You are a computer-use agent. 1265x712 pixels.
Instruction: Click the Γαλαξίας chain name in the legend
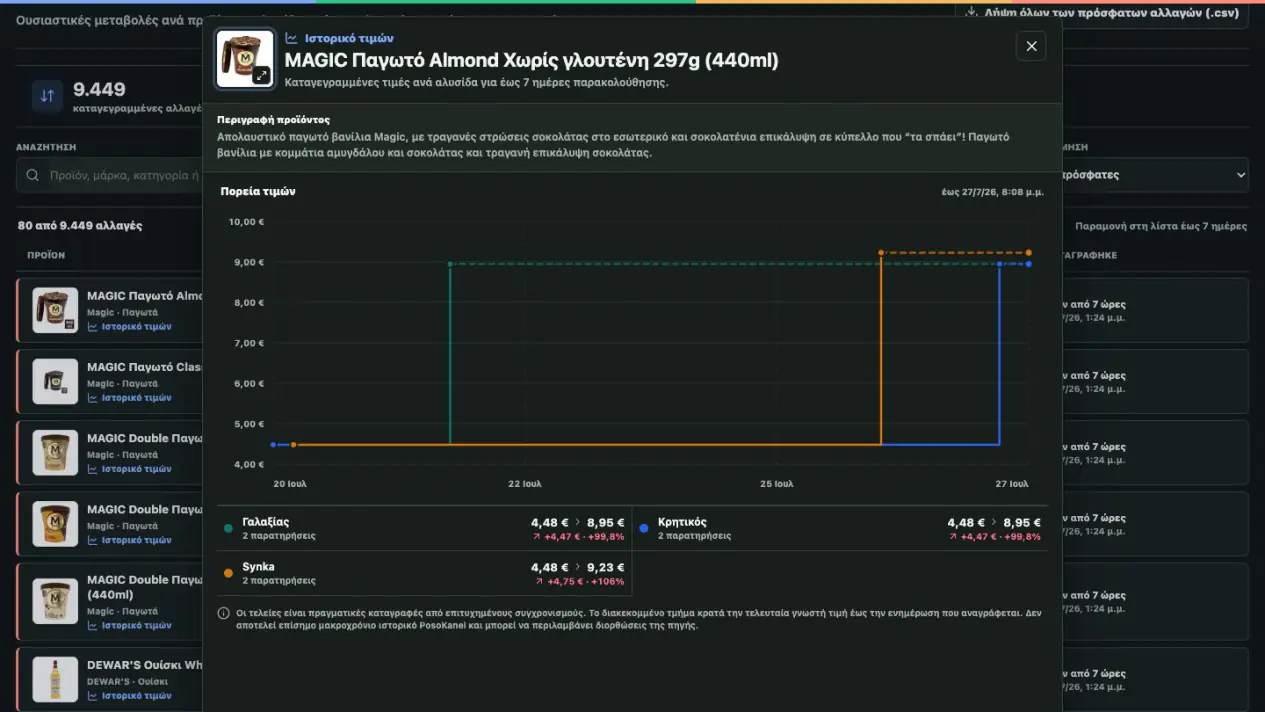click(x=265, y=522)
